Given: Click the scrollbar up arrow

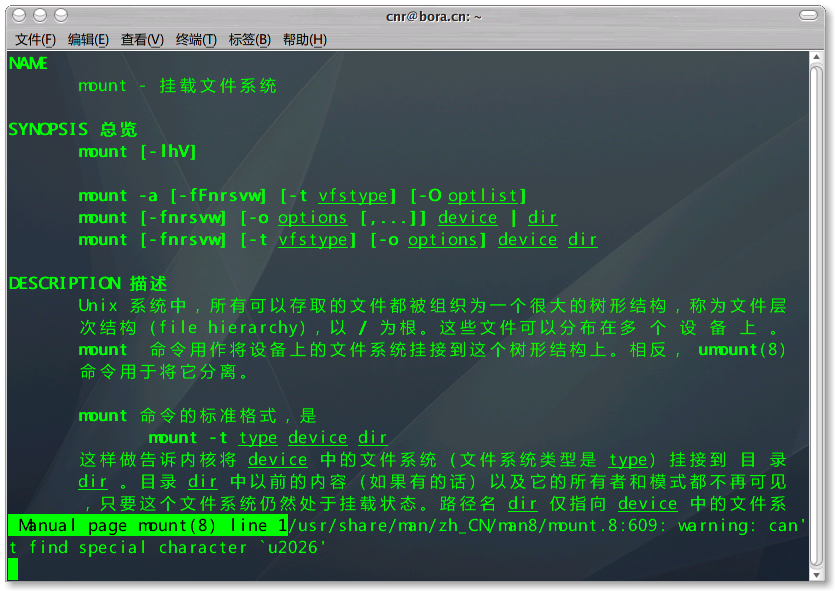Looking at the screenshot, I should click(816, 57).
